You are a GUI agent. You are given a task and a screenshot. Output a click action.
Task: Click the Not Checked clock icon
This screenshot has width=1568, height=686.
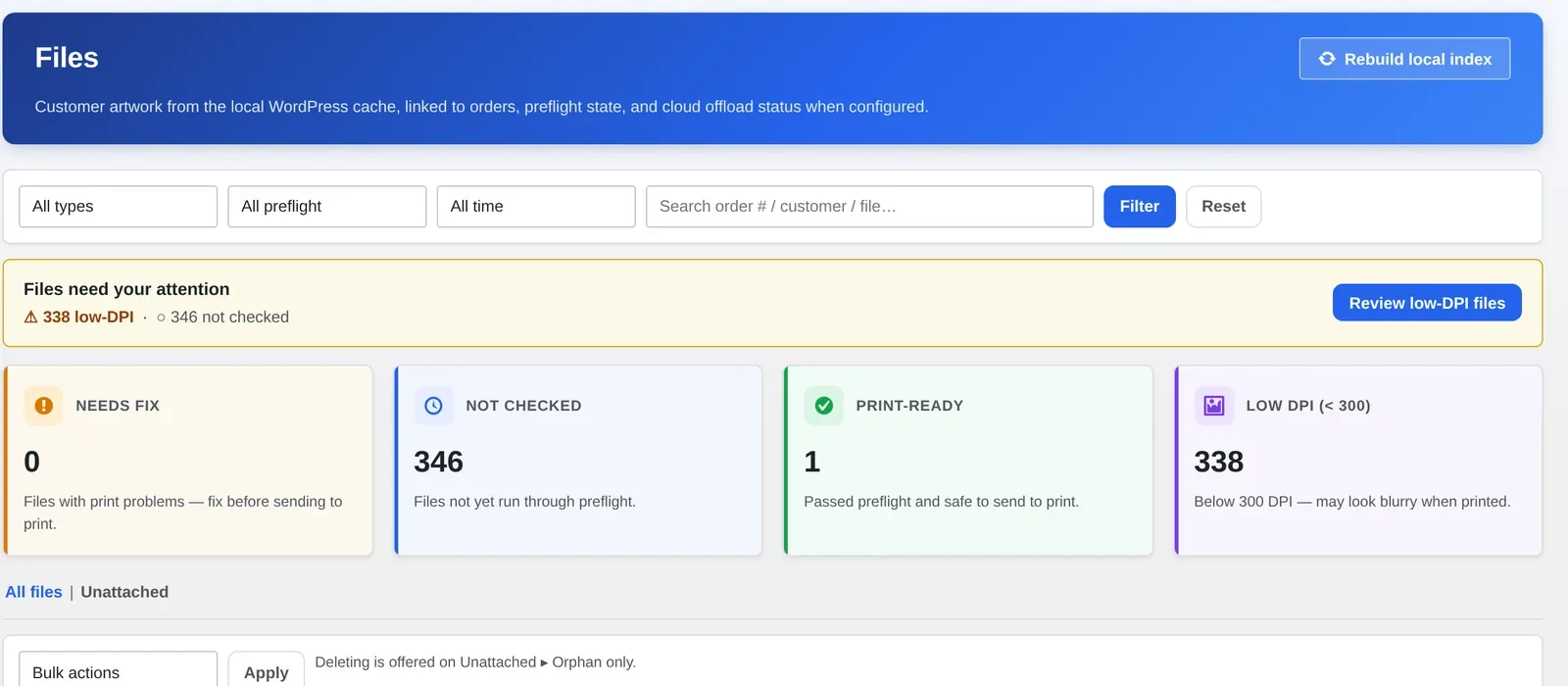434,406
